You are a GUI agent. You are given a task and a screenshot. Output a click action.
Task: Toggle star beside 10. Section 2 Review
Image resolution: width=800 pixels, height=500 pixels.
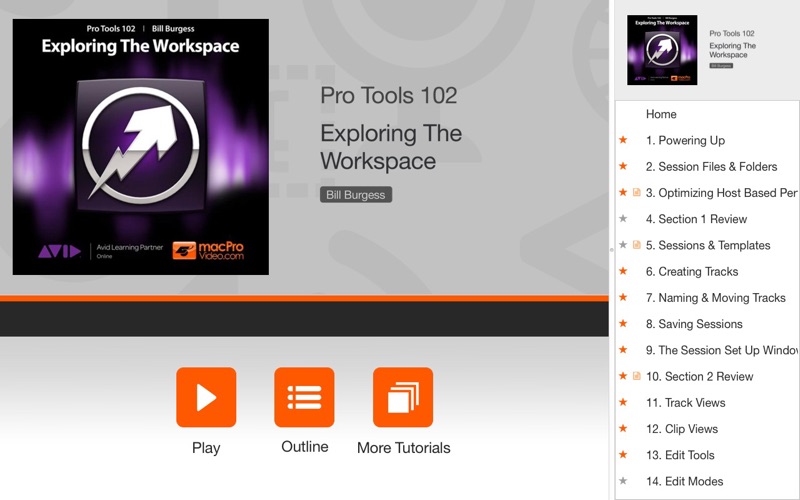(x=623, y=376)
